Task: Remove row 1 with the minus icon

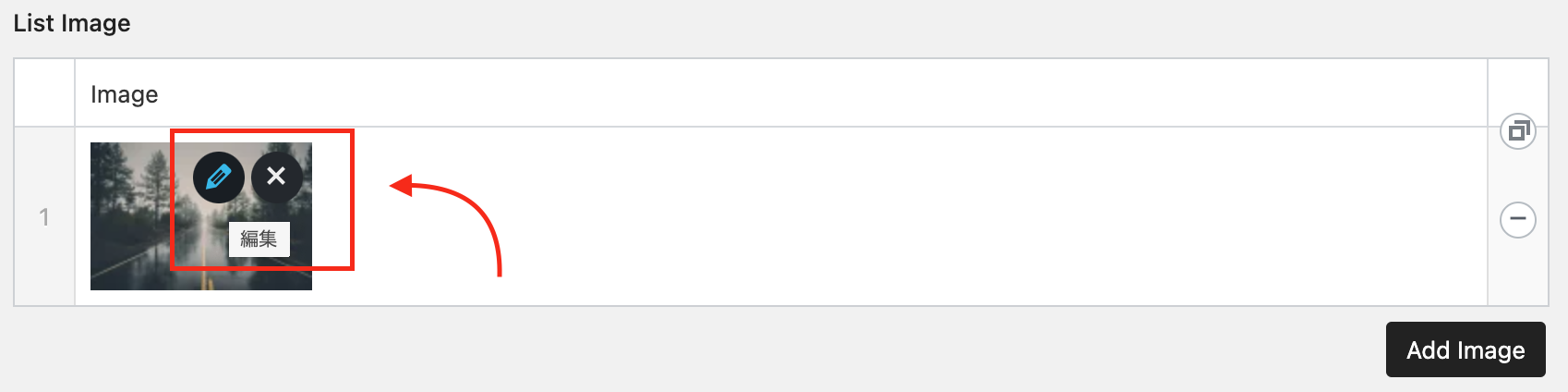Action: coord(1518,220)
